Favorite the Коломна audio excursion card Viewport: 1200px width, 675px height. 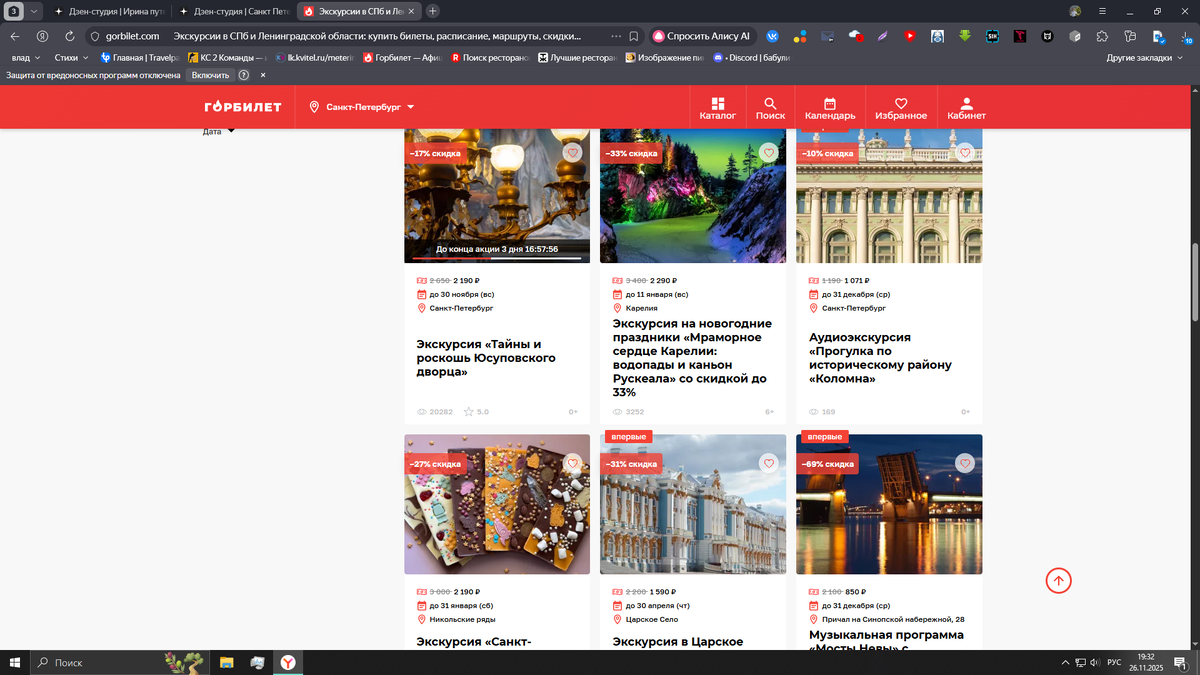[x=964, y=153]
